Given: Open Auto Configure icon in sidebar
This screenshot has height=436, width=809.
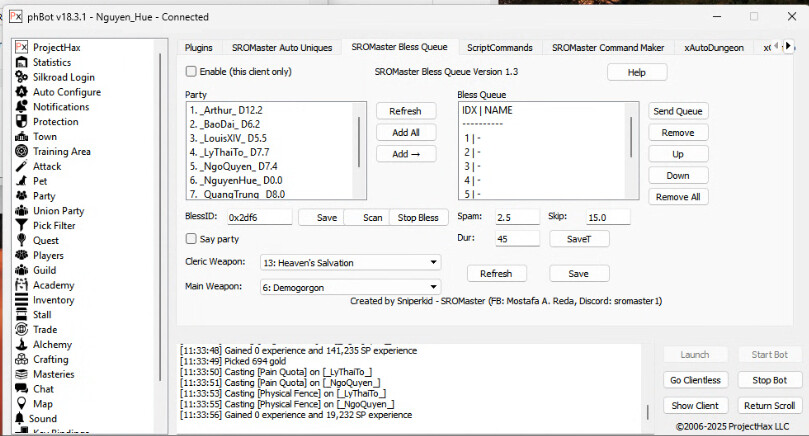Looking at the screenshot, I should coord(23,92).
